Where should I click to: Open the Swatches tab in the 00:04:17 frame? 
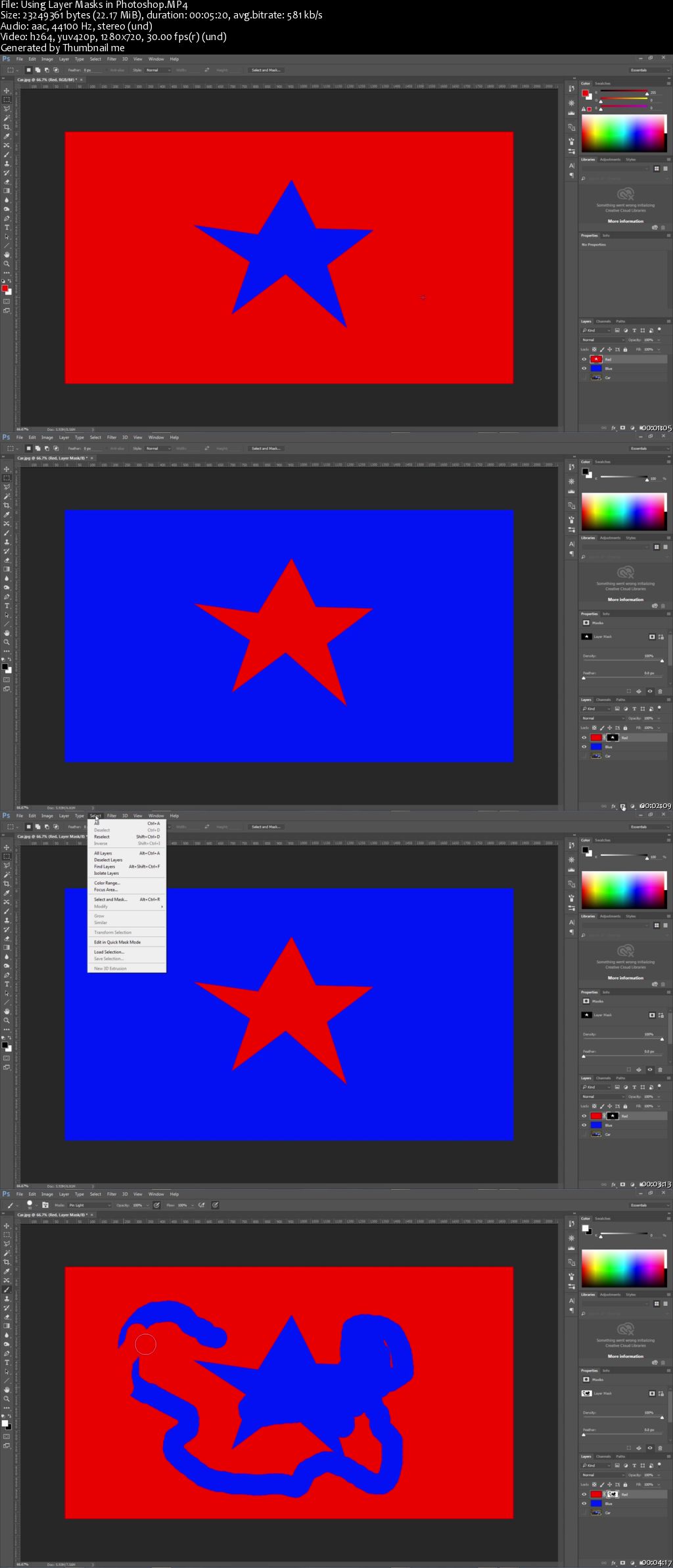[x=603, y=1219]
